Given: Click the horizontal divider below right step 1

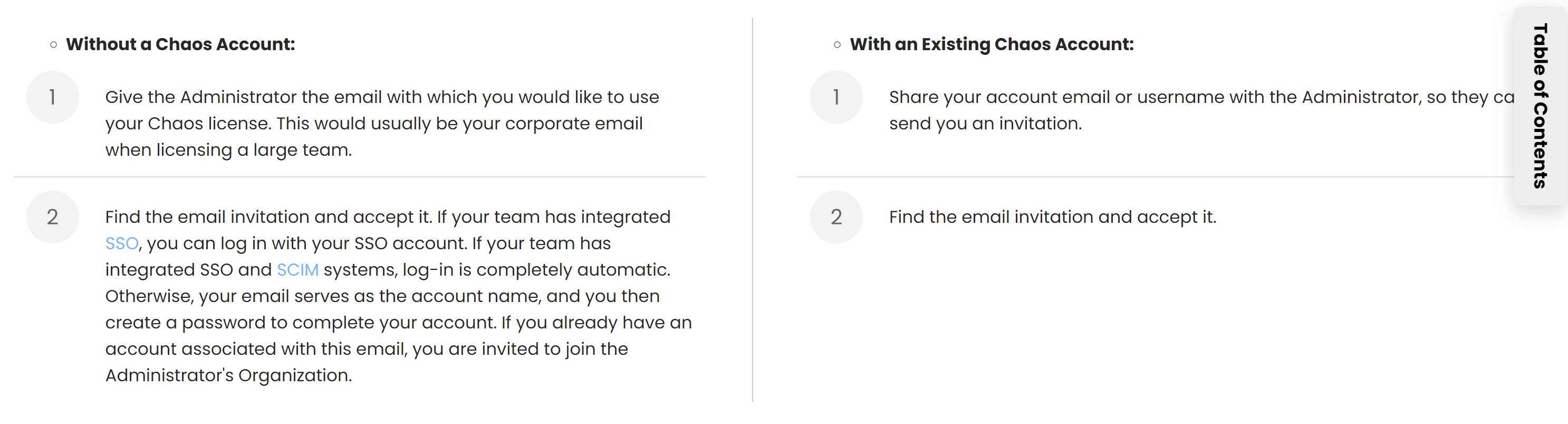Looking at the screenshot, I should click(x=1156, y=177).
